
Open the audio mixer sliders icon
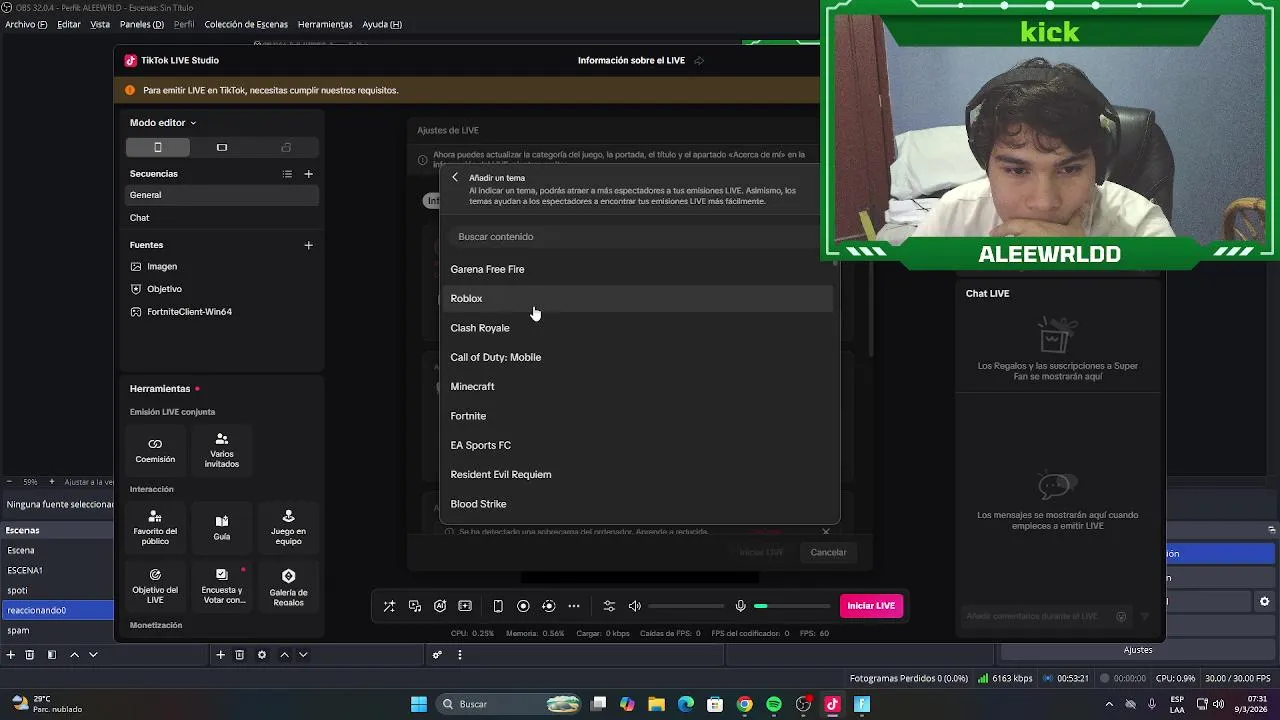coord(609,606)
